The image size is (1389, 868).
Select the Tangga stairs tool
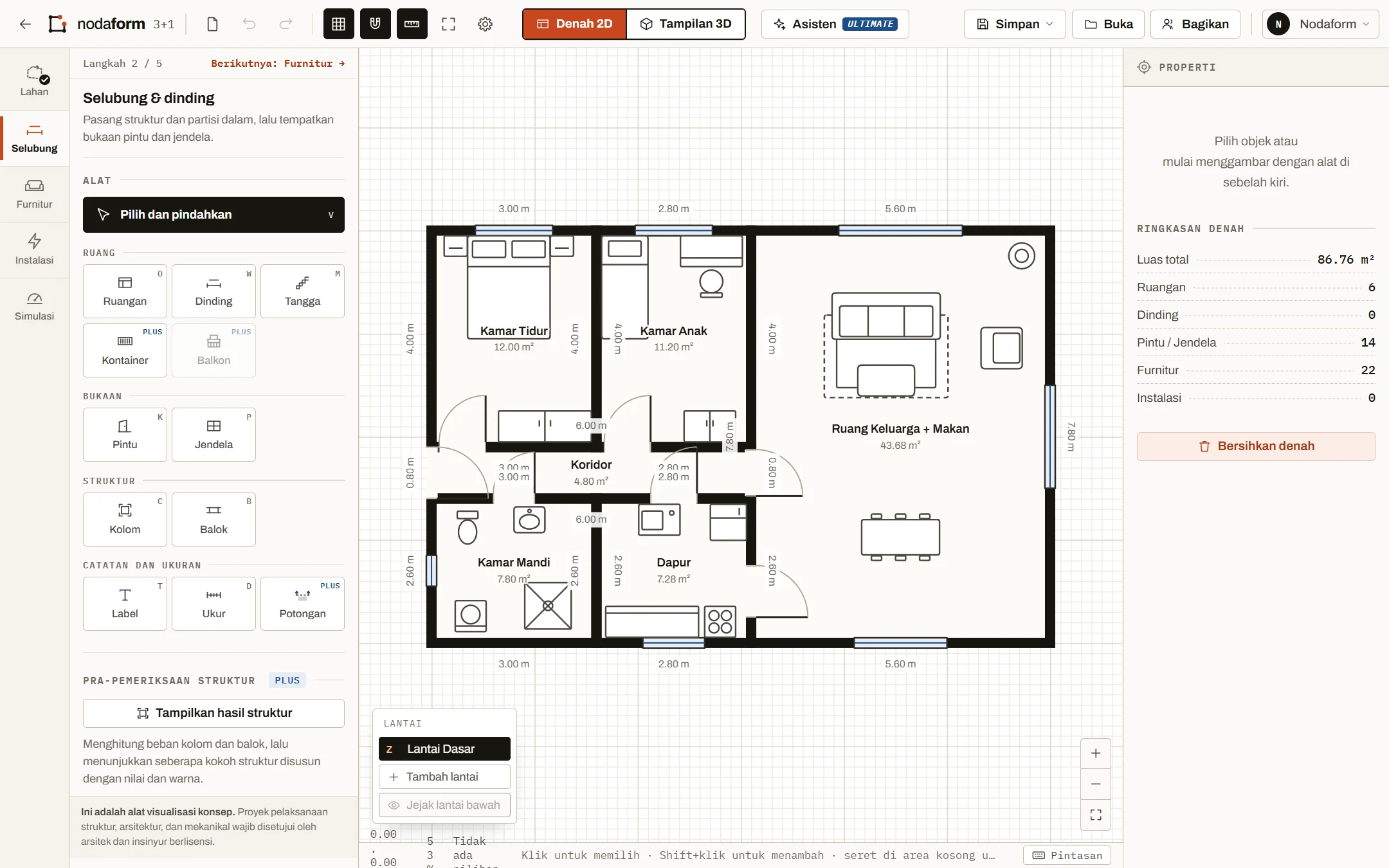click(x=302, y=291)
